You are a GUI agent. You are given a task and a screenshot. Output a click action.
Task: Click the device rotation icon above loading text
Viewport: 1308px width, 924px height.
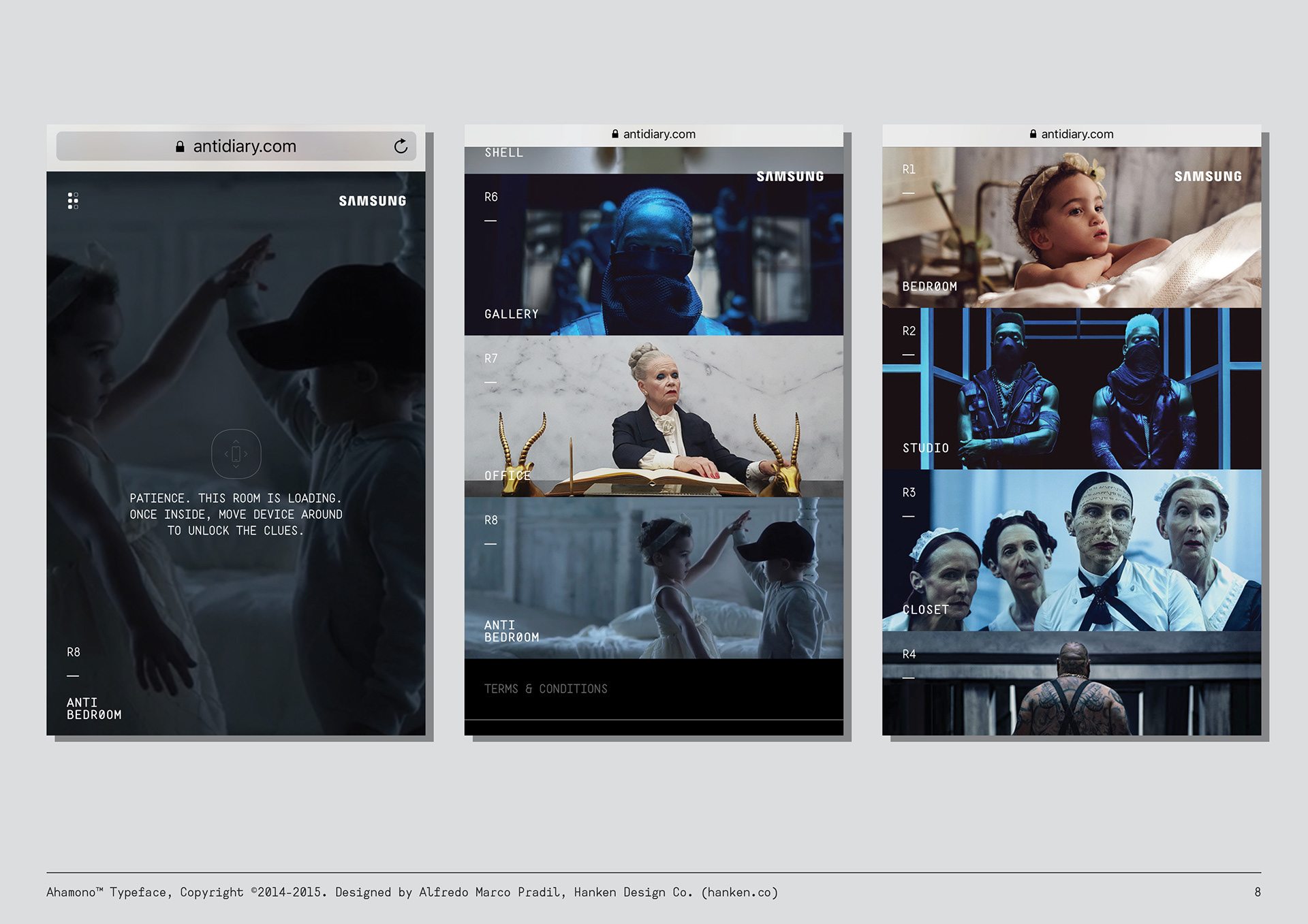236,453
